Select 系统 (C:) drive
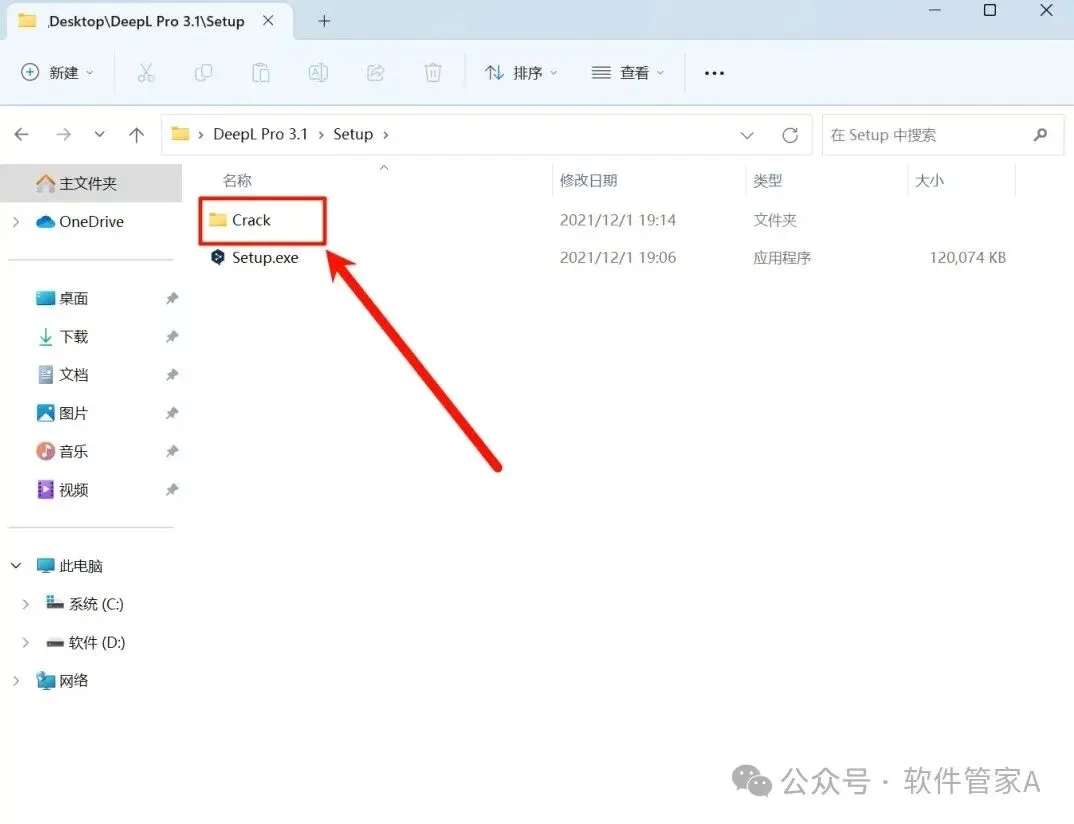Image resolution: width=1074 pixels, height=824 pixels. point(84,604)
